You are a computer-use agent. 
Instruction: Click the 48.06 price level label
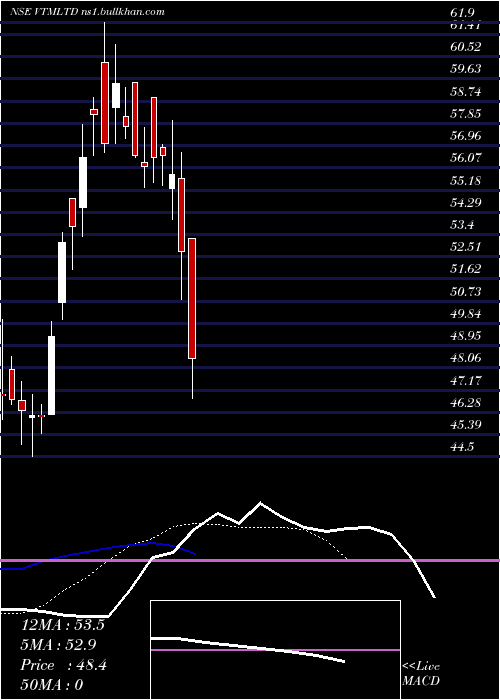click(466, 358)
